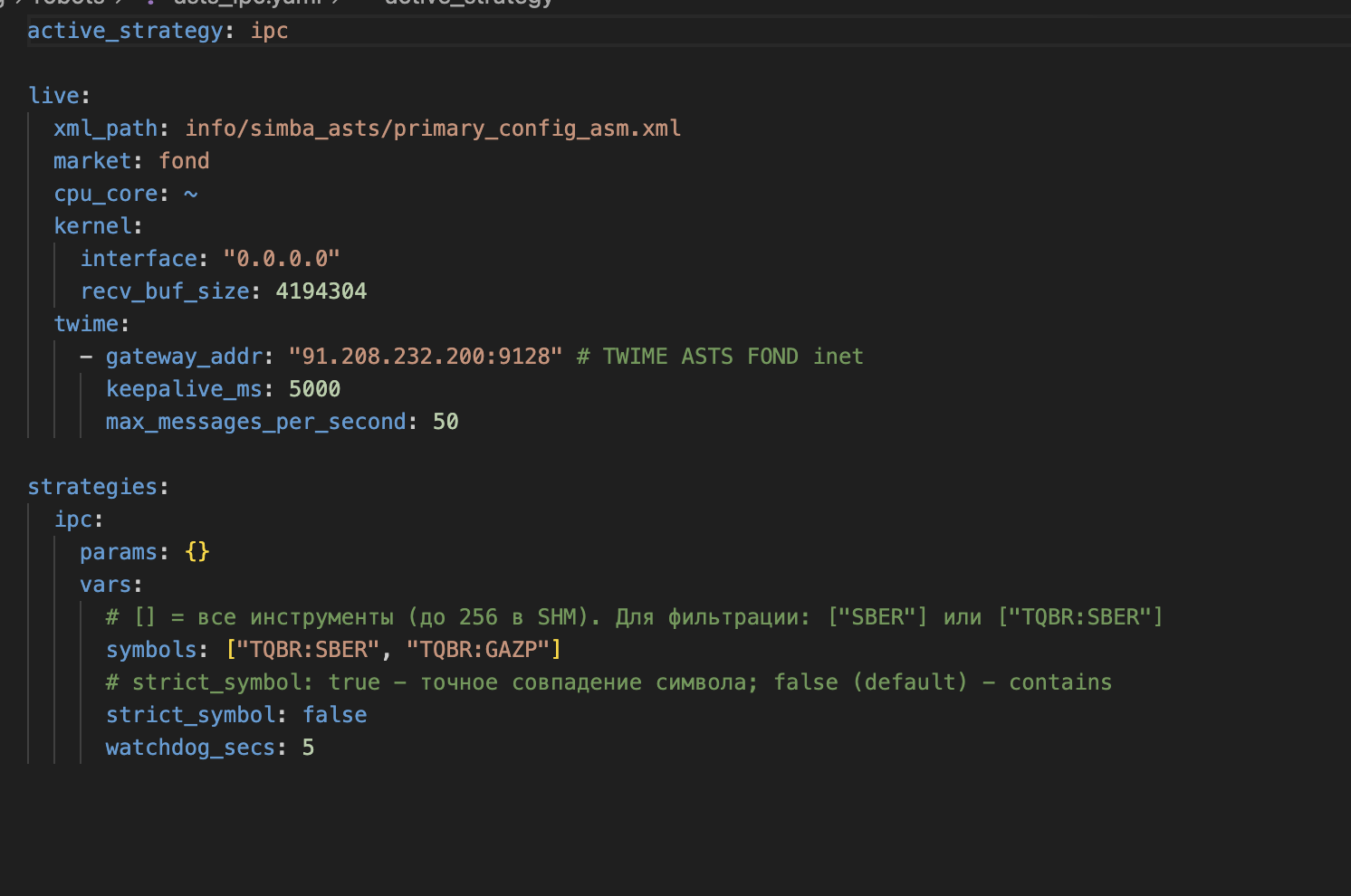
Task: Click the comment about все инструменты
Action: click(634, 617)
